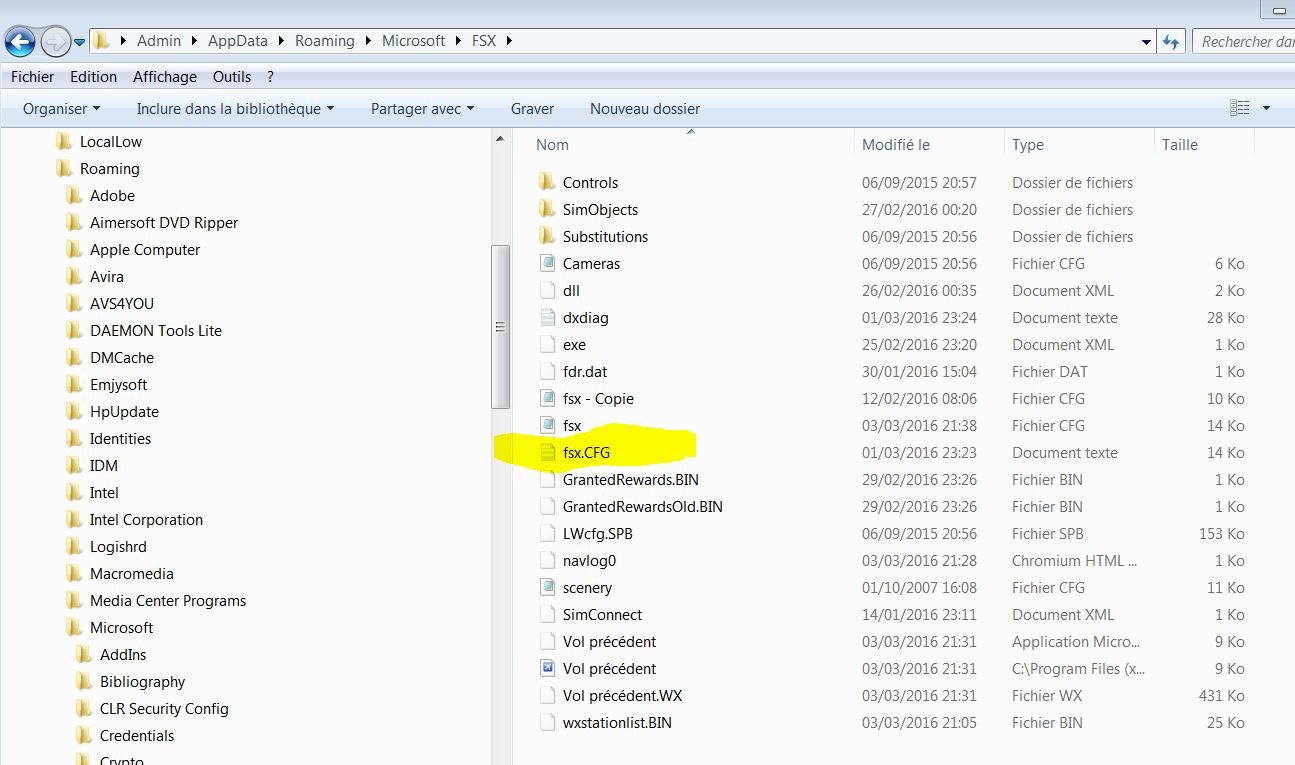The height and width of the screenshot is (765, 1295).
Task: Open the Organiser dropdown
Action: pyautogui.click(x=62, y=108)
